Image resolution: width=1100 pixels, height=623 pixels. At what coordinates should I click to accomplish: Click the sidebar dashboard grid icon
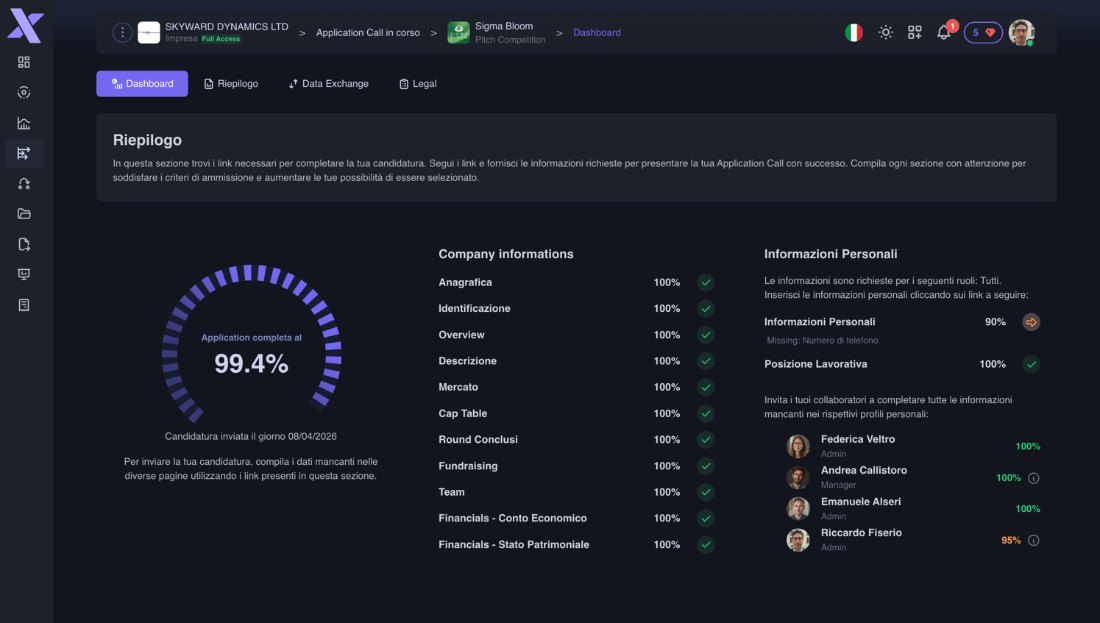(x=24, y=62)
